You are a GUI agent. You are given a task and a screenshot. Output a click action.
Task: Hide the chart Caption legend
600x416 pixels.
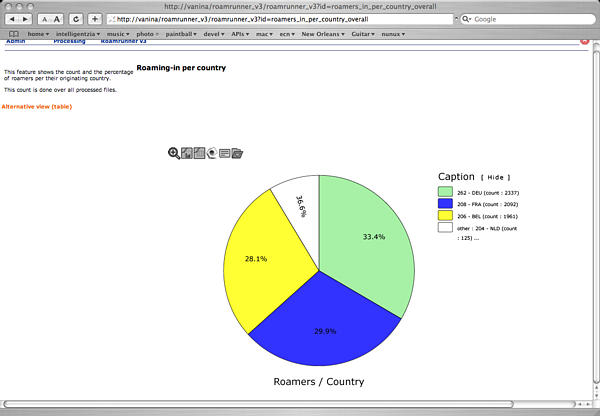[497, 177]
